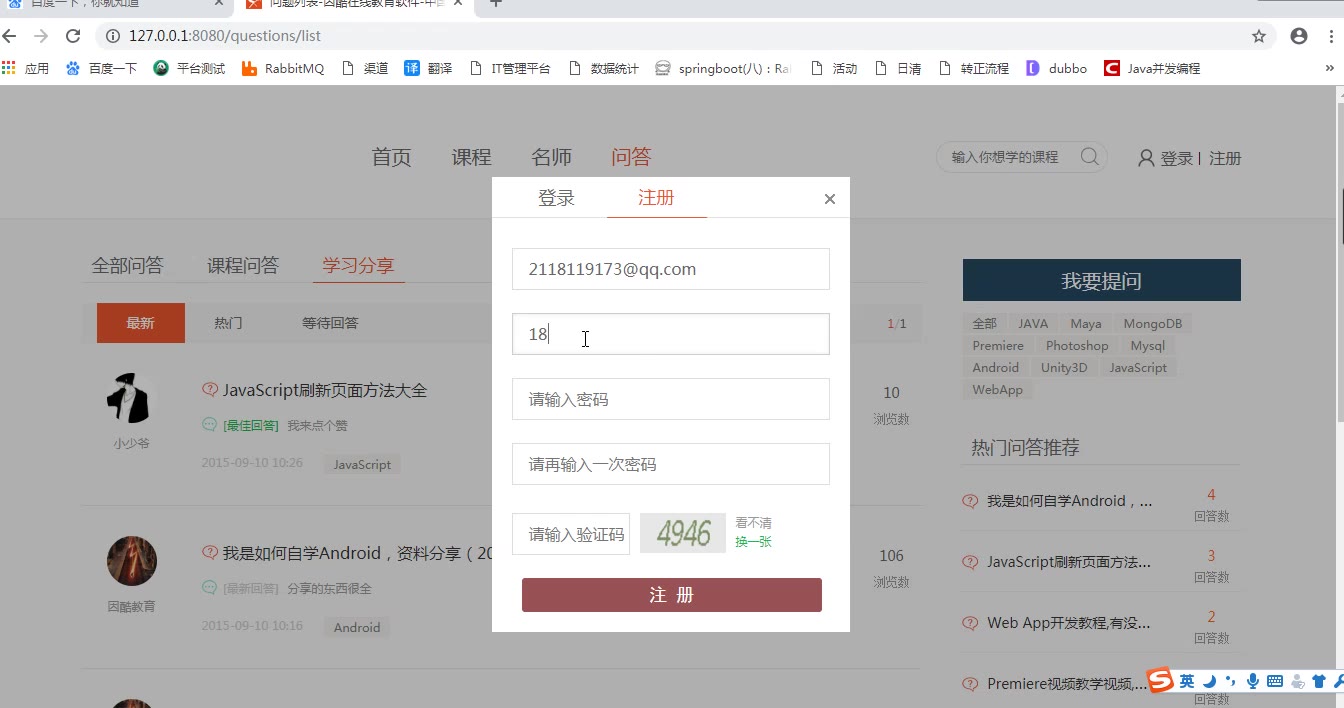Click the address bar URL

point(225,36)
